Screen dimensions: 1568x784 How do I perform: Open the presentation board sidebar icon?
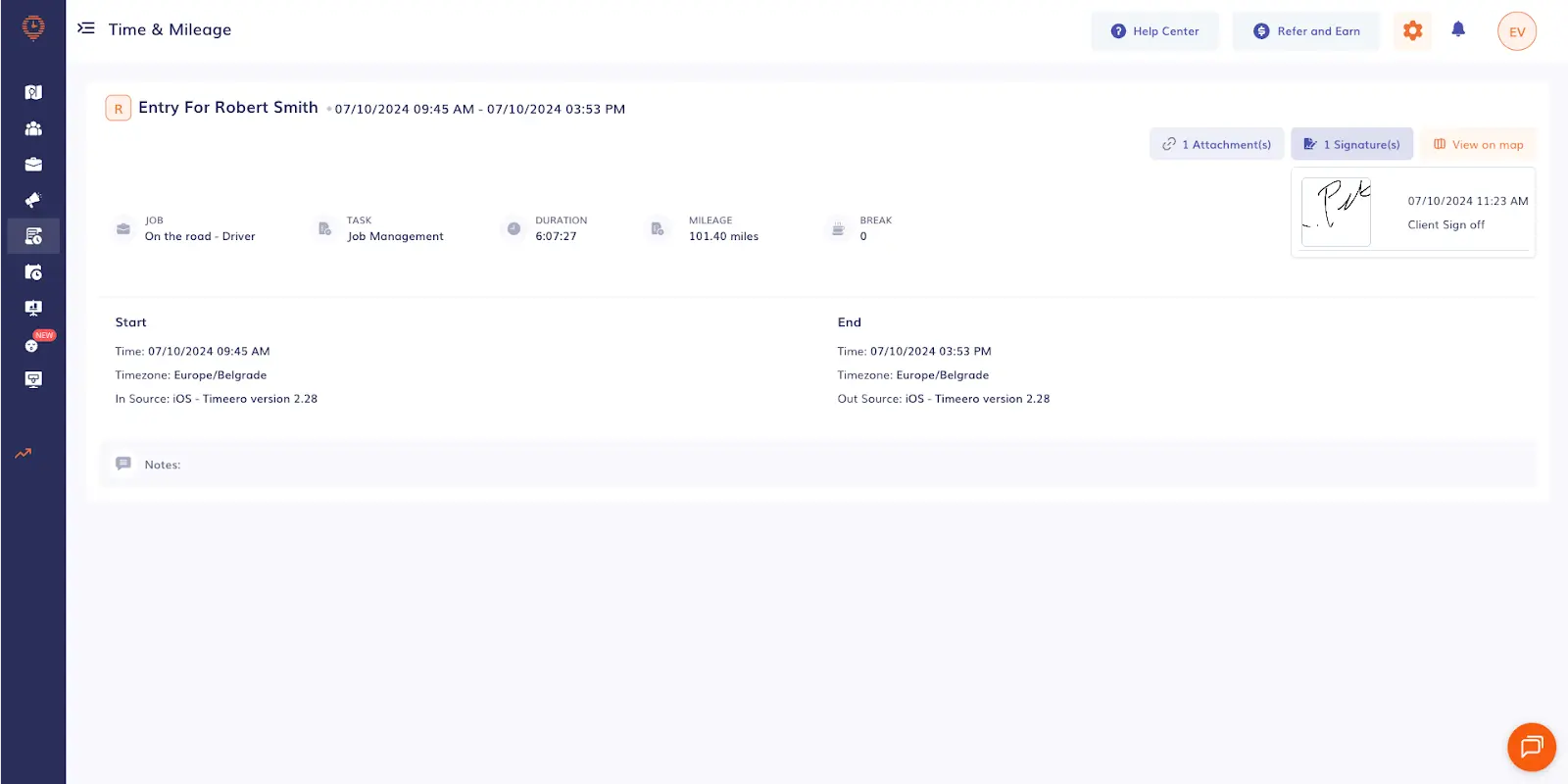(33, 308)
